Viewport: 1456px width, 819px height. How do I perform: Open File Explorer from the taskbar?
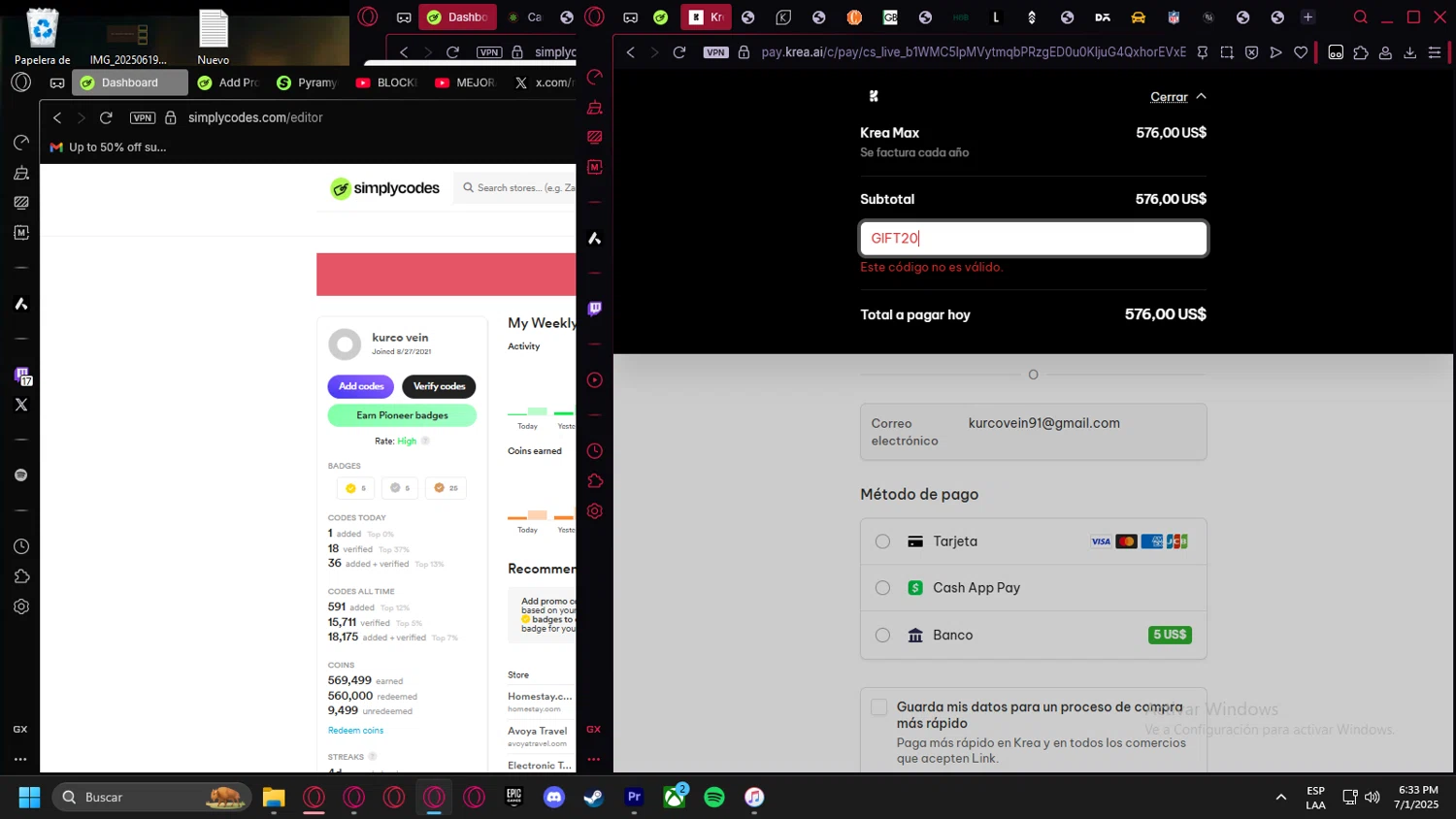(x=274, y=797)
